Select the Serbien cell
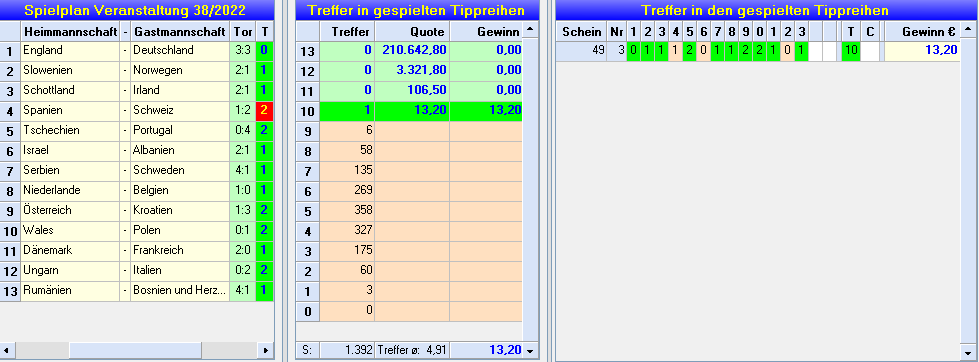The image size is (979, 362). click(70, 170)
